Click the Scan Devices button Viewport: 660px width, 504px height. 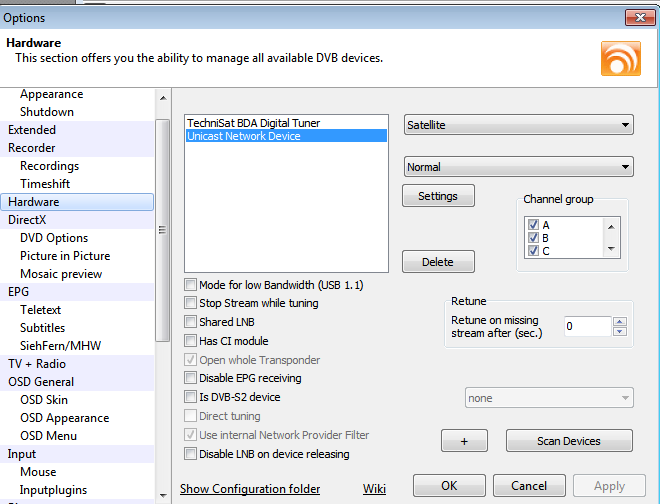569,441
